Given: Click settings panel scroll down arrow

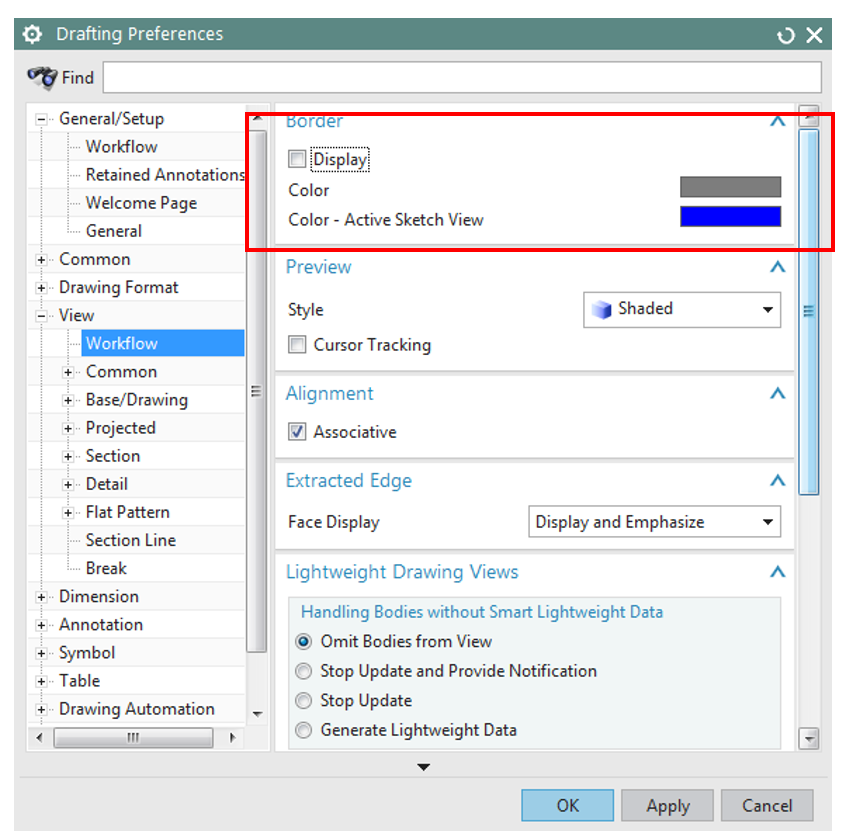Looking at the screenshot, I should 809,738.
